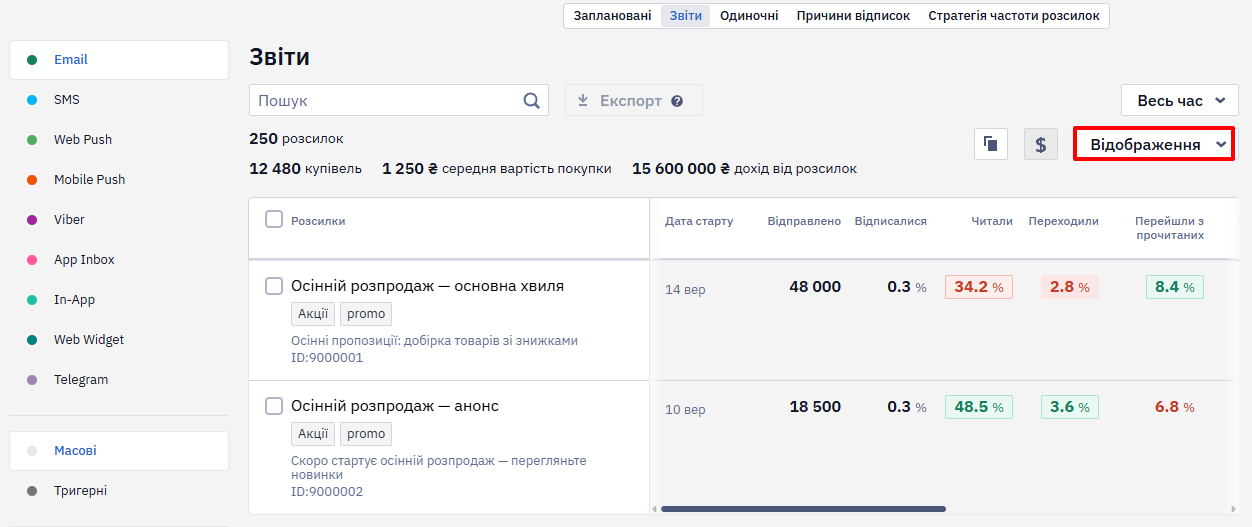1252x527 pixels.
Task: Go to Причини відписок tab
Action: (853, 16)
